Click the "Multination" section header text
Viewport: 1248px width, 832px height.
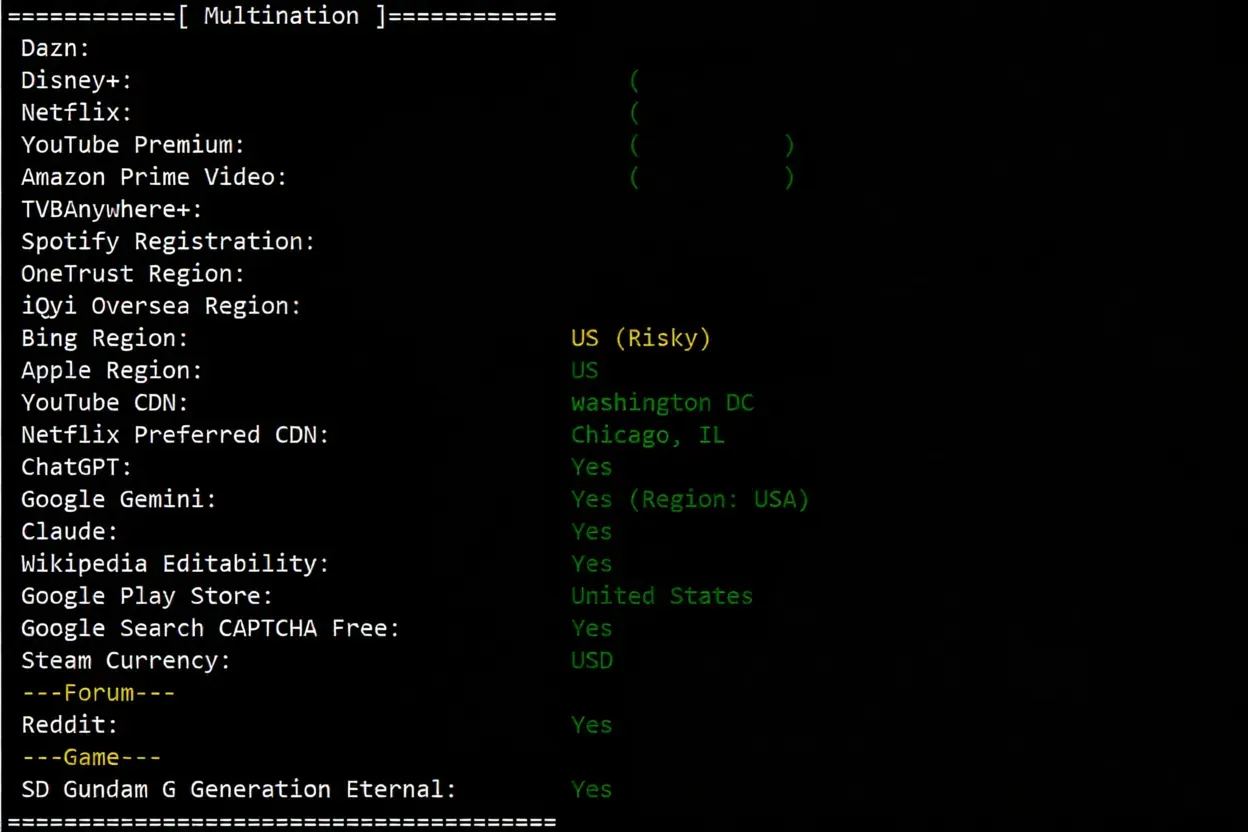281,16
